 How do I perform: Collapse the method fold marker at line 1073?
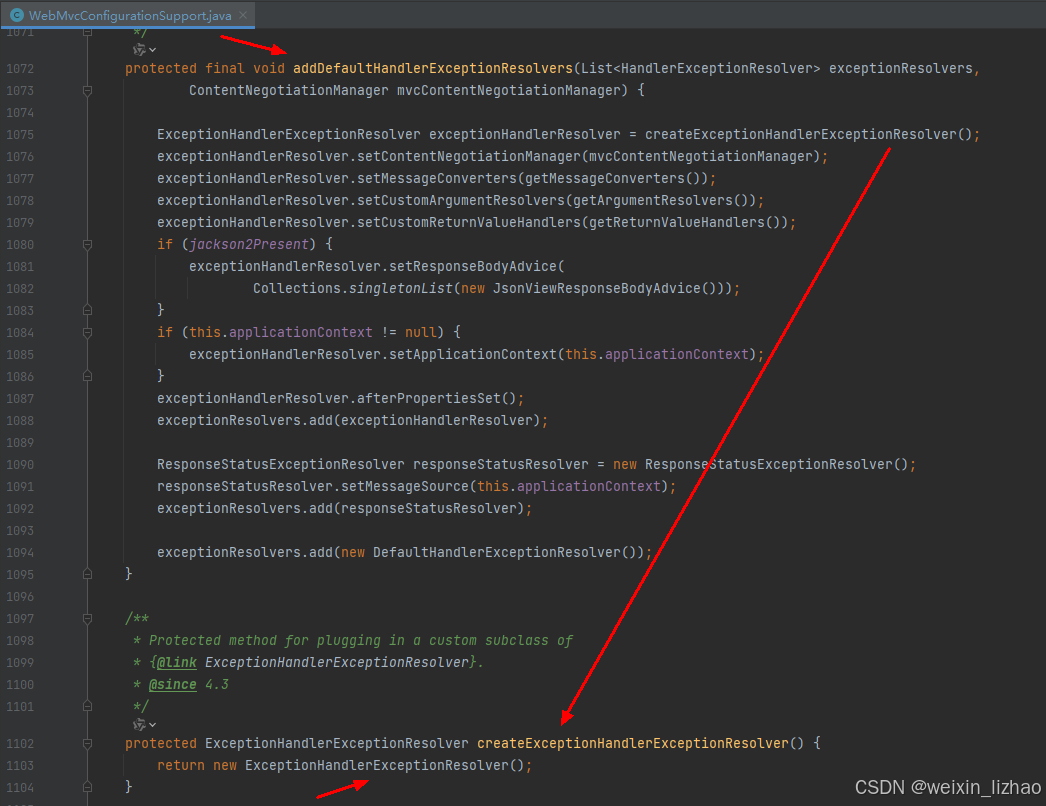87,90
